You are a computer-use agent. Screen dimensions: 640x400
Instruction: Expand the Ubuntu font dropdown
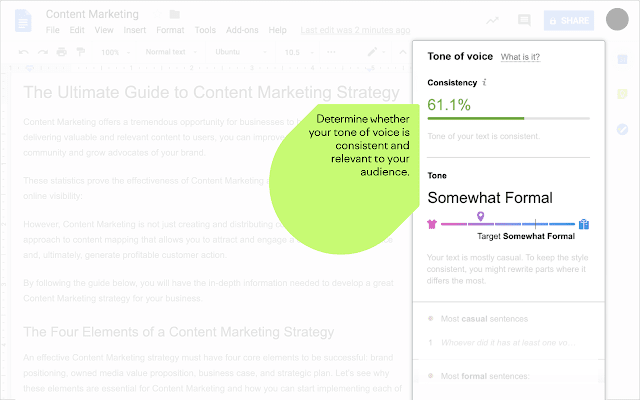click(x=241, y=52)
